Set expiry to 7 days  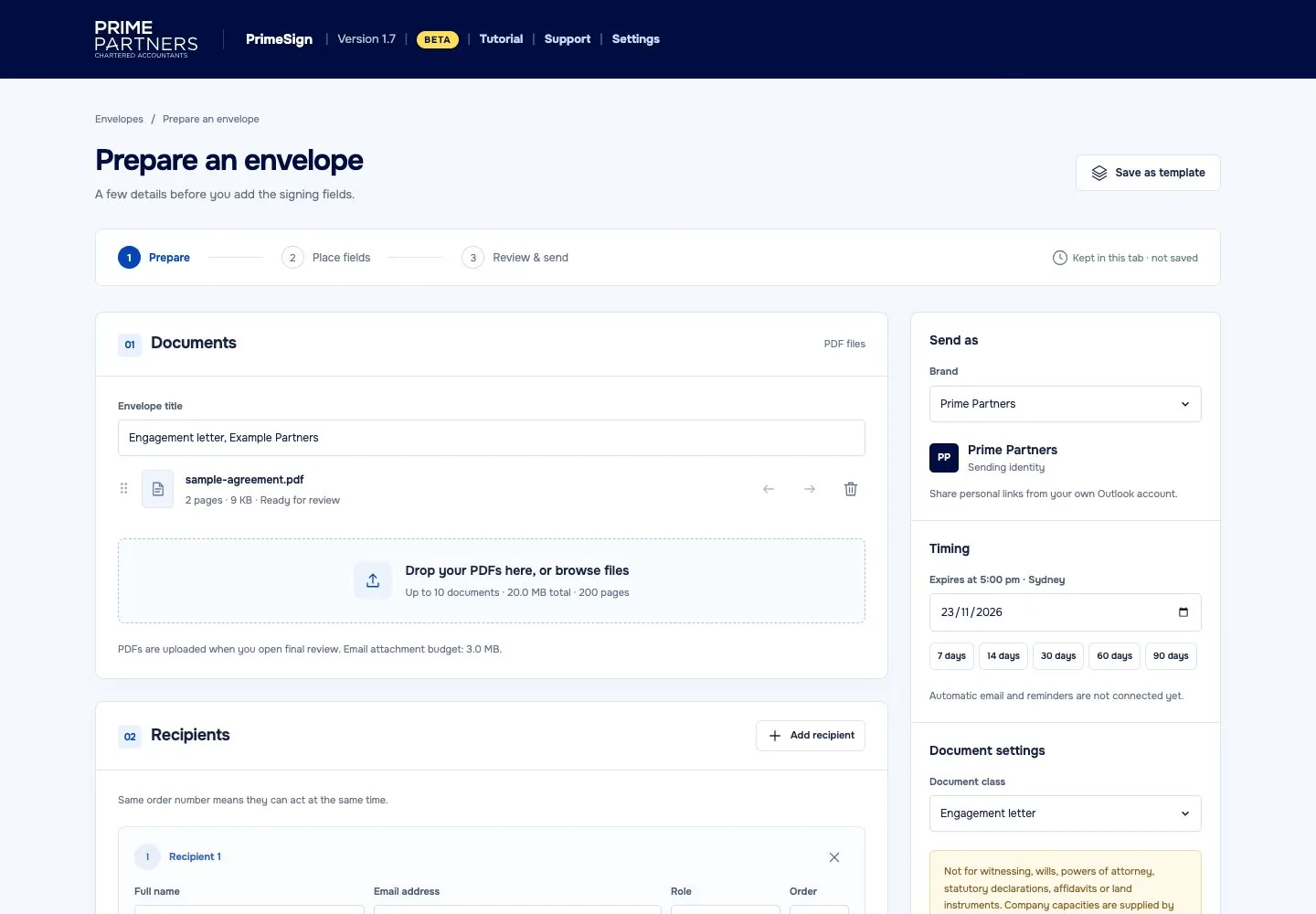coord(951,656)
